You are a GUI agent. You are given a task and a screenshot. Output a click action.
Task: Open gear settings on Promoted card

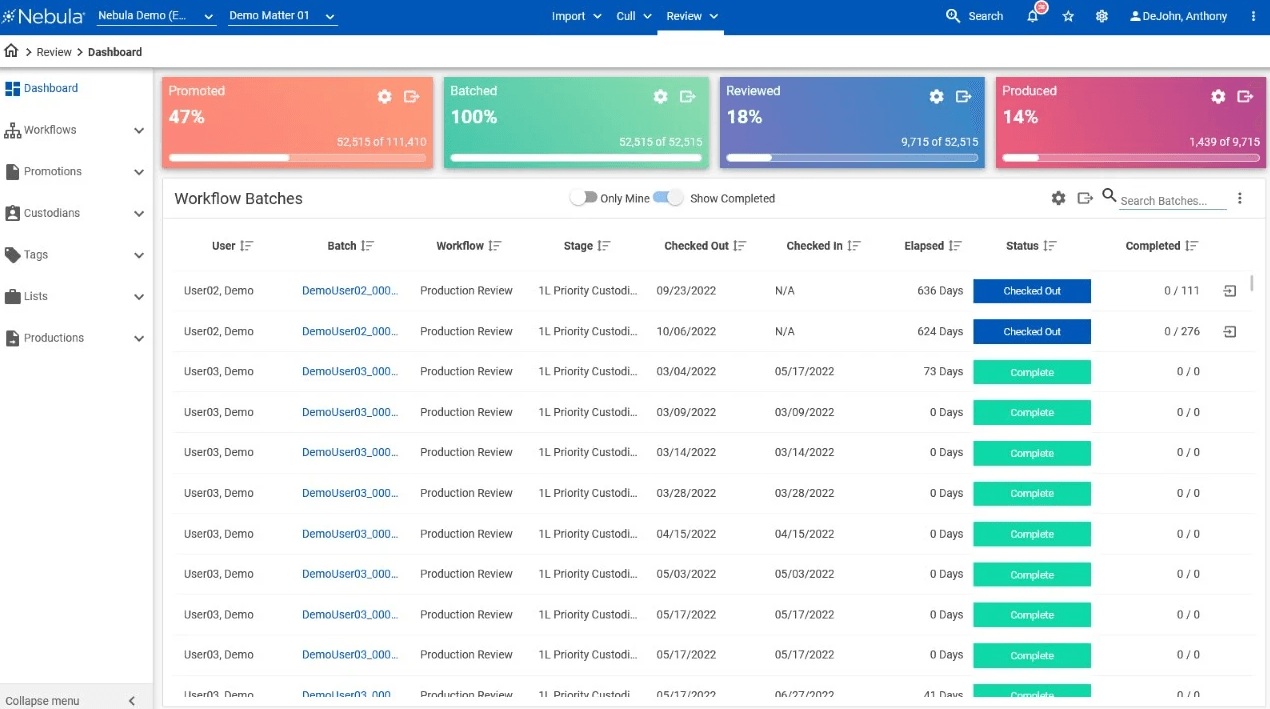384,97
